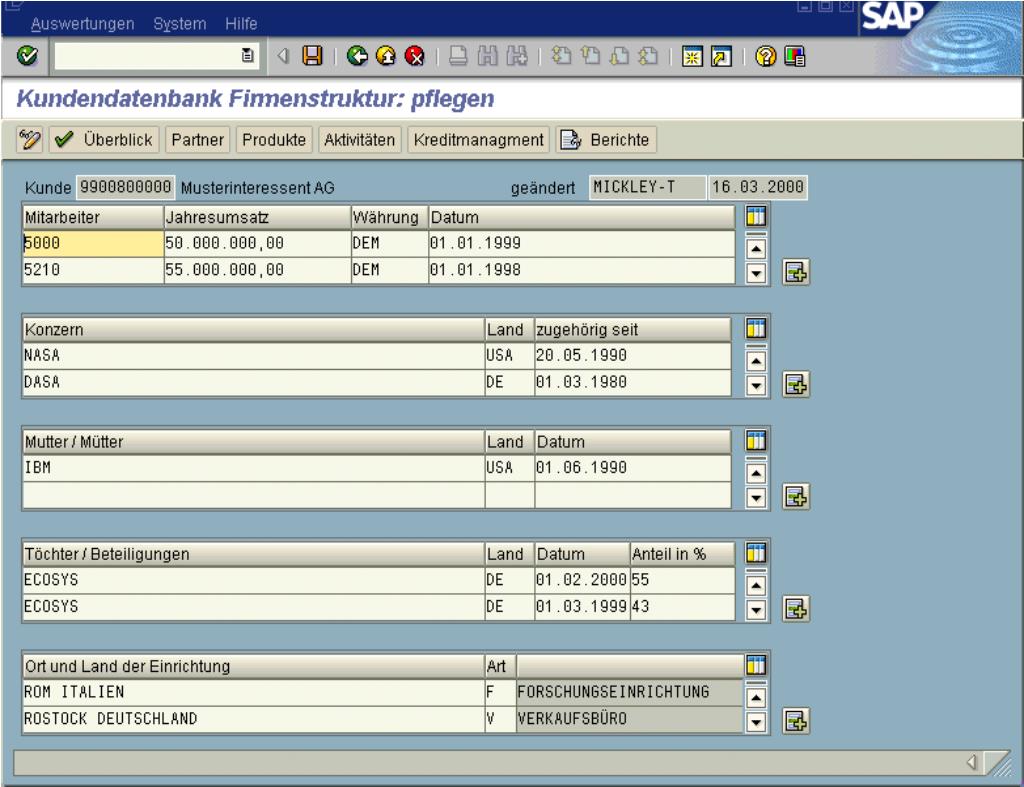The width and height of the screenshot is (1024, 787).
Task: Click the green checkmark Enter icon
Action: tap(27, 56)
